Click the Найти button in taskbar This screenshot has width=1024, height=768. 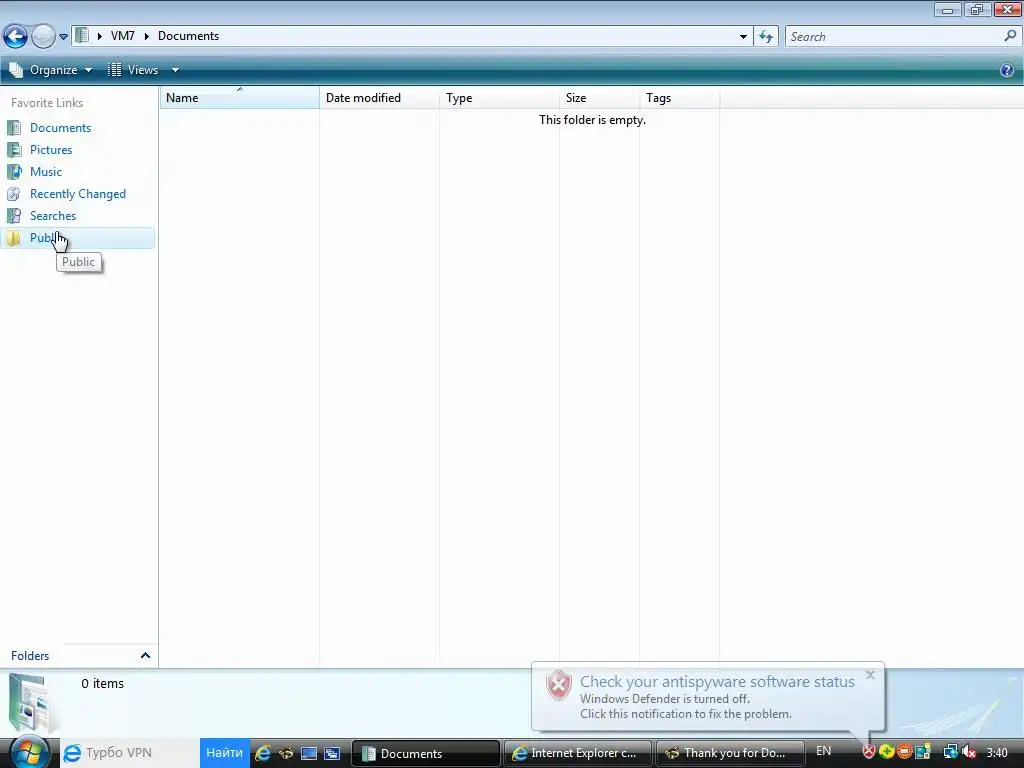tap(225, 753)
